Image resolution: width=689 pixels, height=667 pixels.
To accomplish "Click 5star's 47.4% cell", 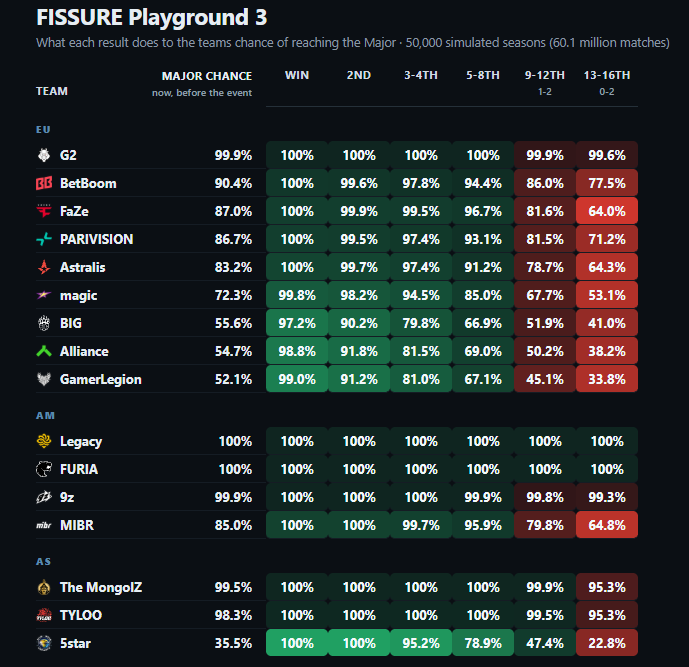I will [545, 643].
